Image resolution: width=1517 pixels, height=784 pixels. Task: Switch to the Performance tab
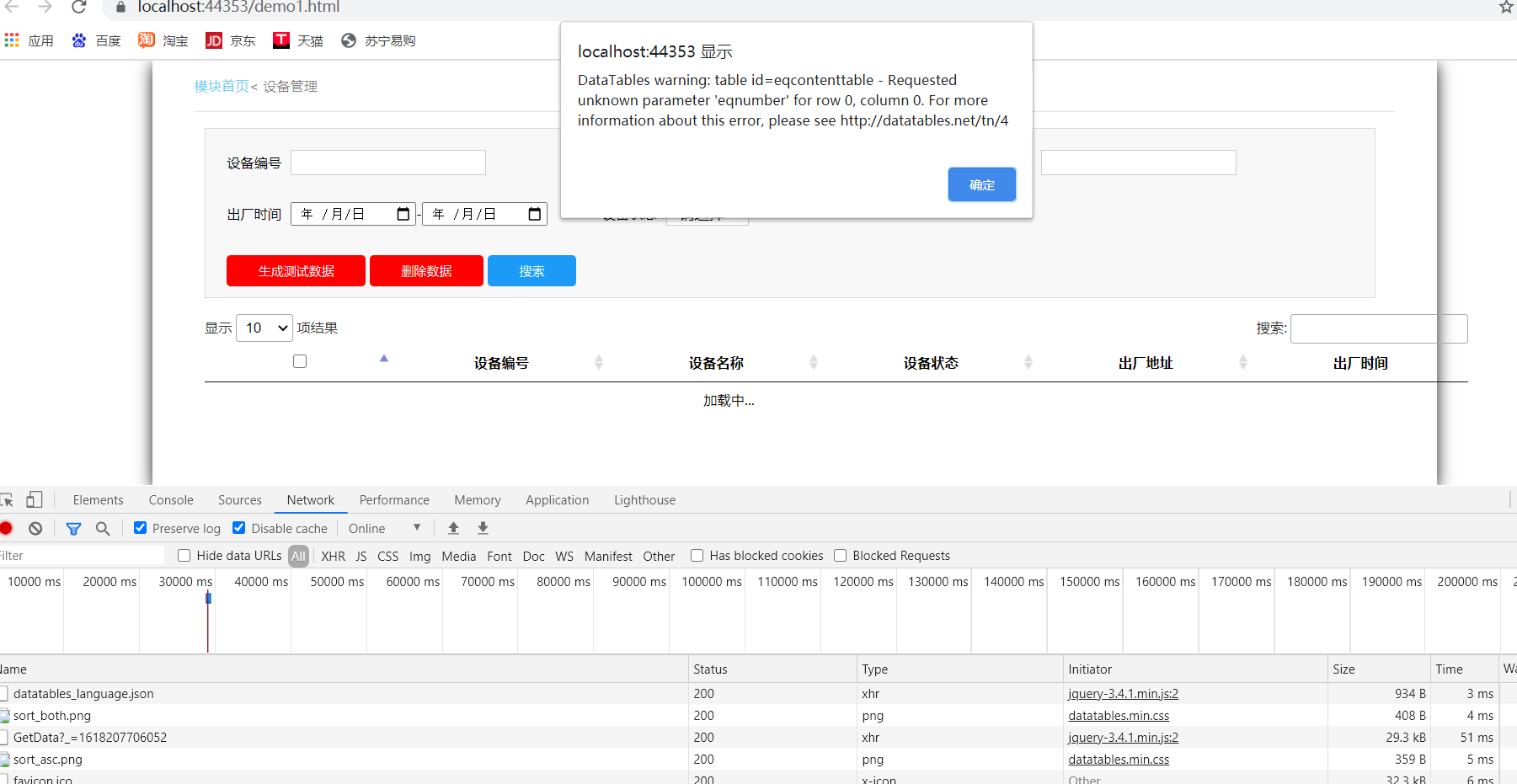(394, 500)
